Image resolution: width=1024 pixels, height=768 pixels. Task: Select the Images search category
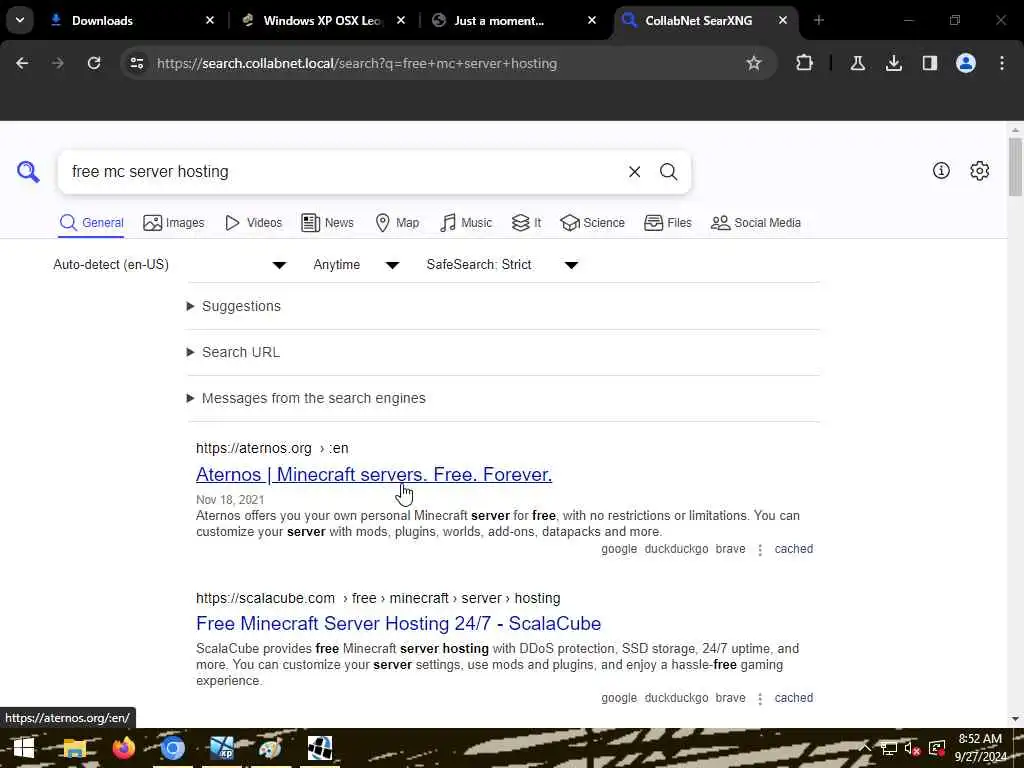pyautogui.click(x=174, y=223)
